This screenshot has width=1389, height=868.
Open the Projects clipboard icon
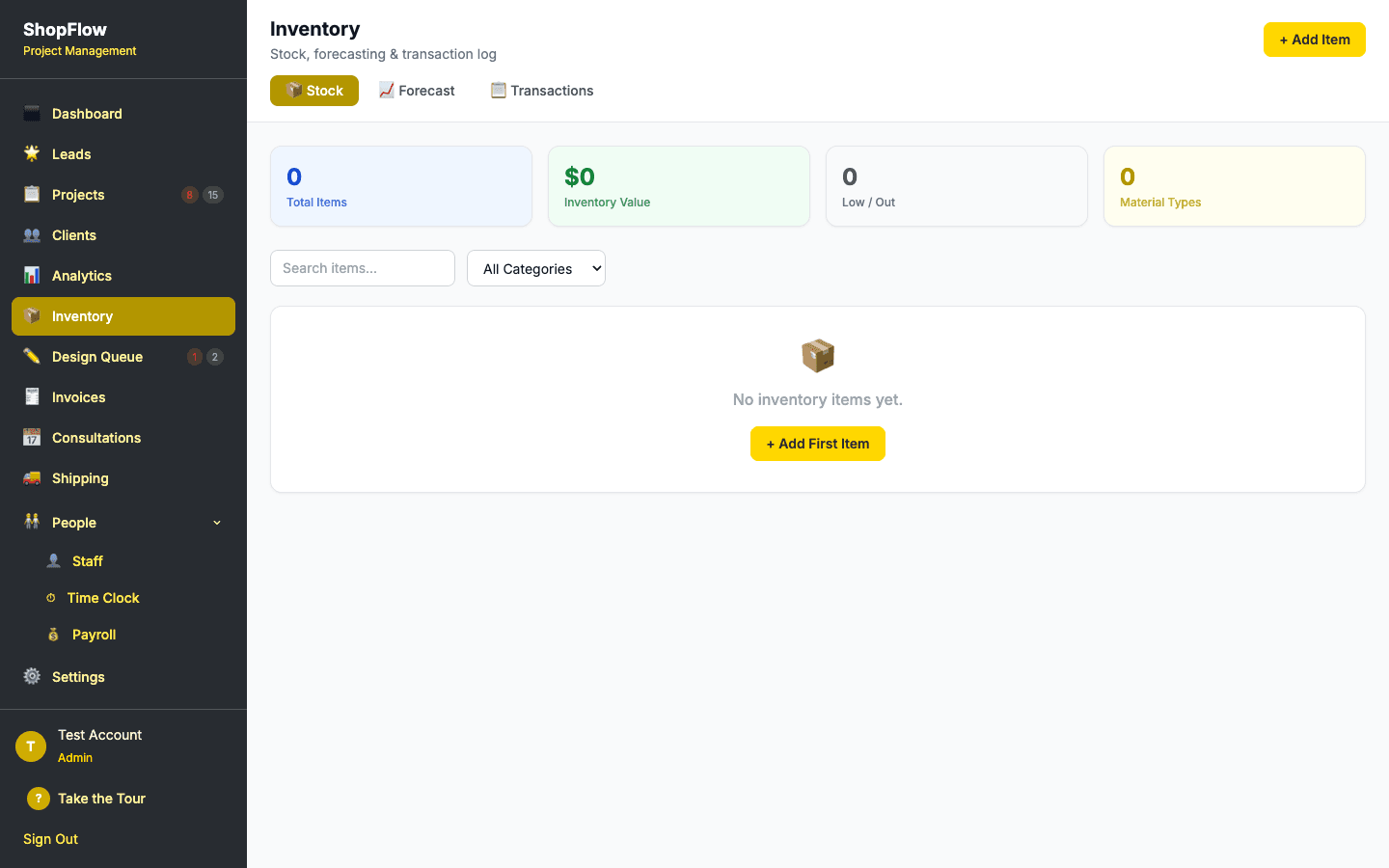pos(32,195)
